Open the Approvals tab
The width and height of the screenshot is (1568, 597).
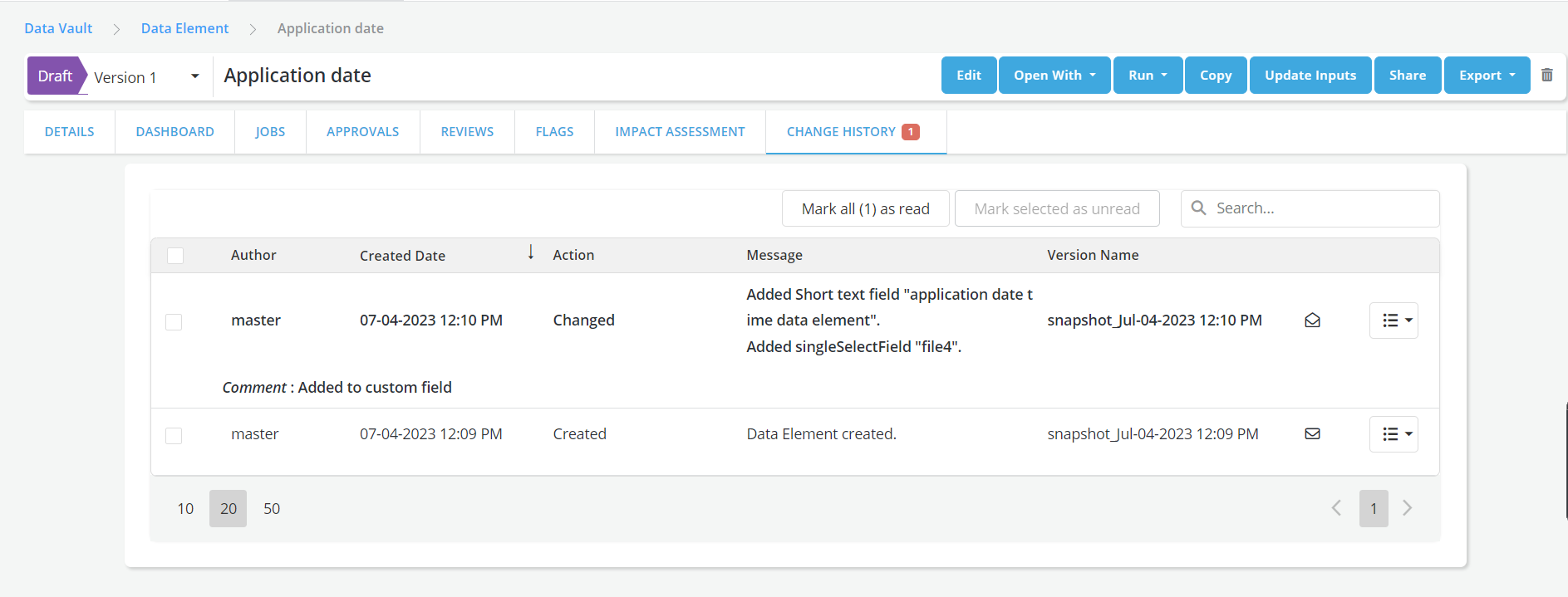tap(362, 132)
